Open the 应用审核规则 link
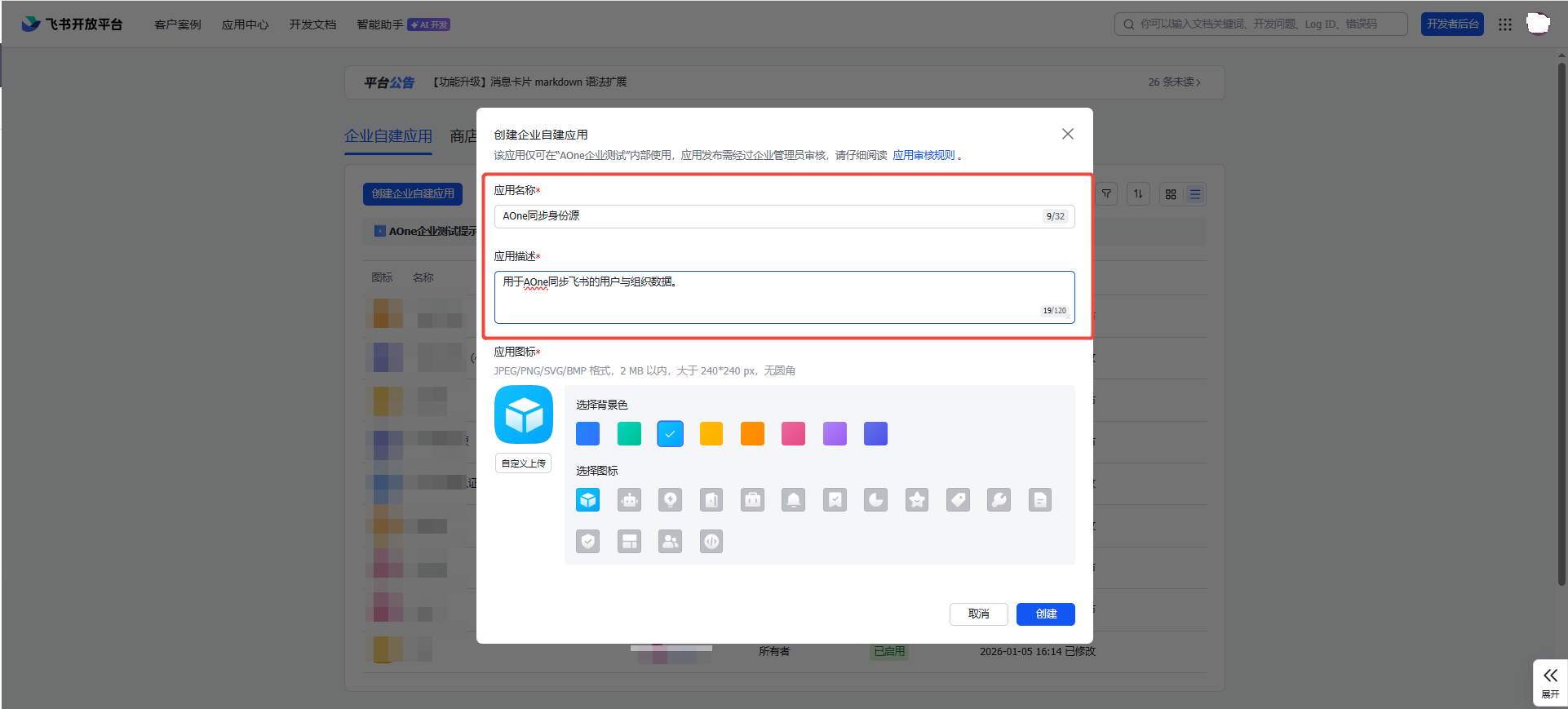 coord(924,155)
